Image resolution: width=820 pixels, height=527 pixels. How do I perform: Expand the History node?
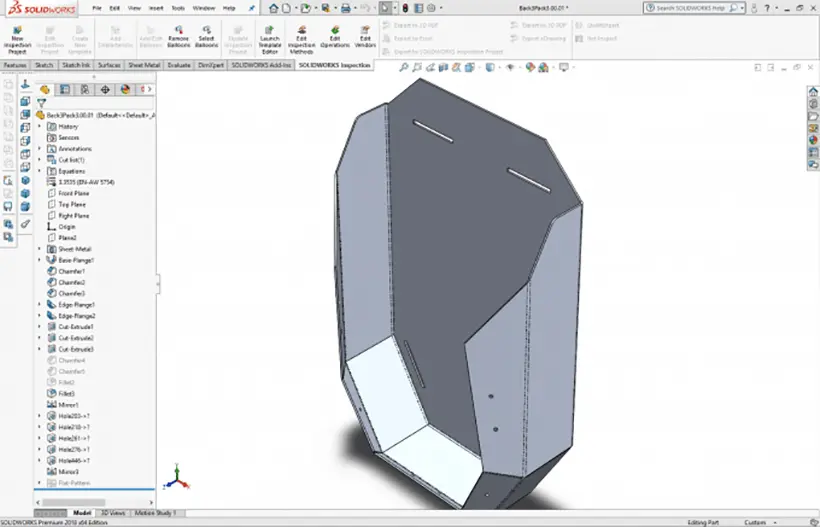pyautogui.click(x=40, y=126)
